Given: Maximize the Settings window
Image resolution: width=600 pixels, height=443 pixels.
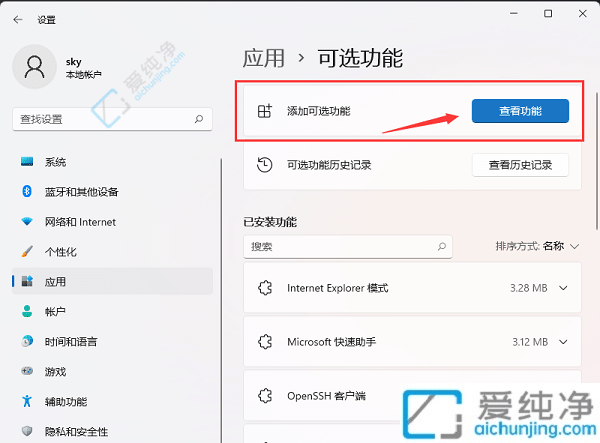Looking at the screenshot, I should pos(548,14).
